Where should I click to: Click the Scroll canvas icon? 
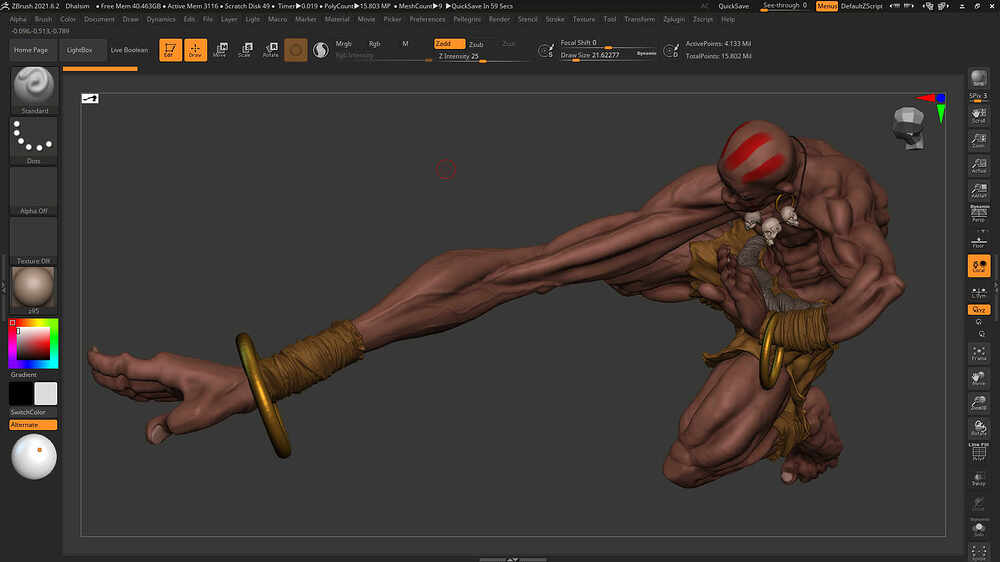(x=978, y=115)
